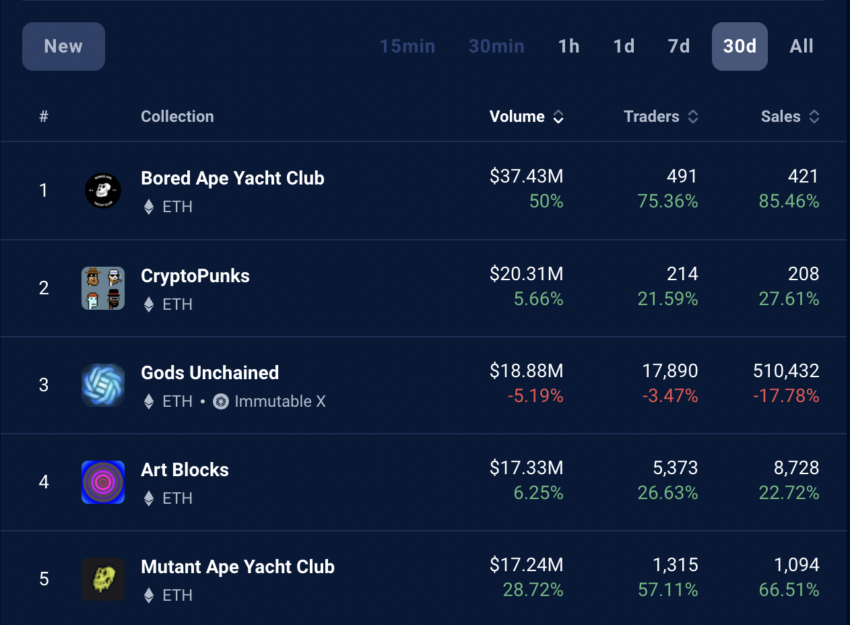Open the Gods Unchained collection name

pyautogui.click(x=210, y=373)
